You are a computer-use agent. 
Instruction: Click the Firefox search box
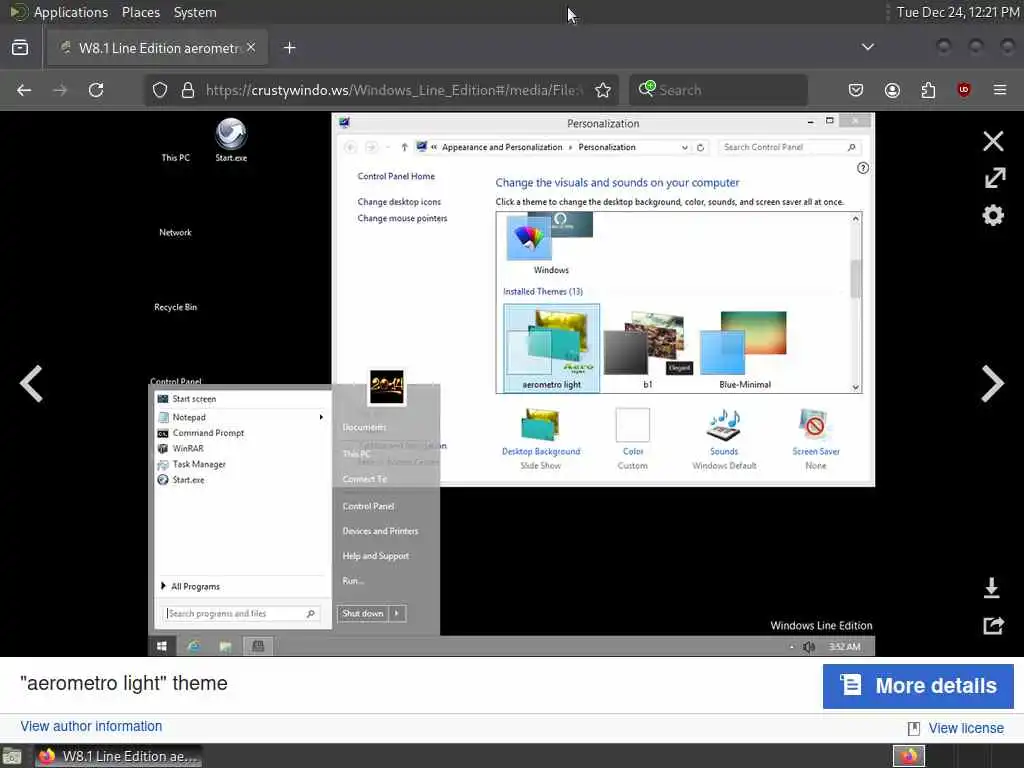[718, 90]
